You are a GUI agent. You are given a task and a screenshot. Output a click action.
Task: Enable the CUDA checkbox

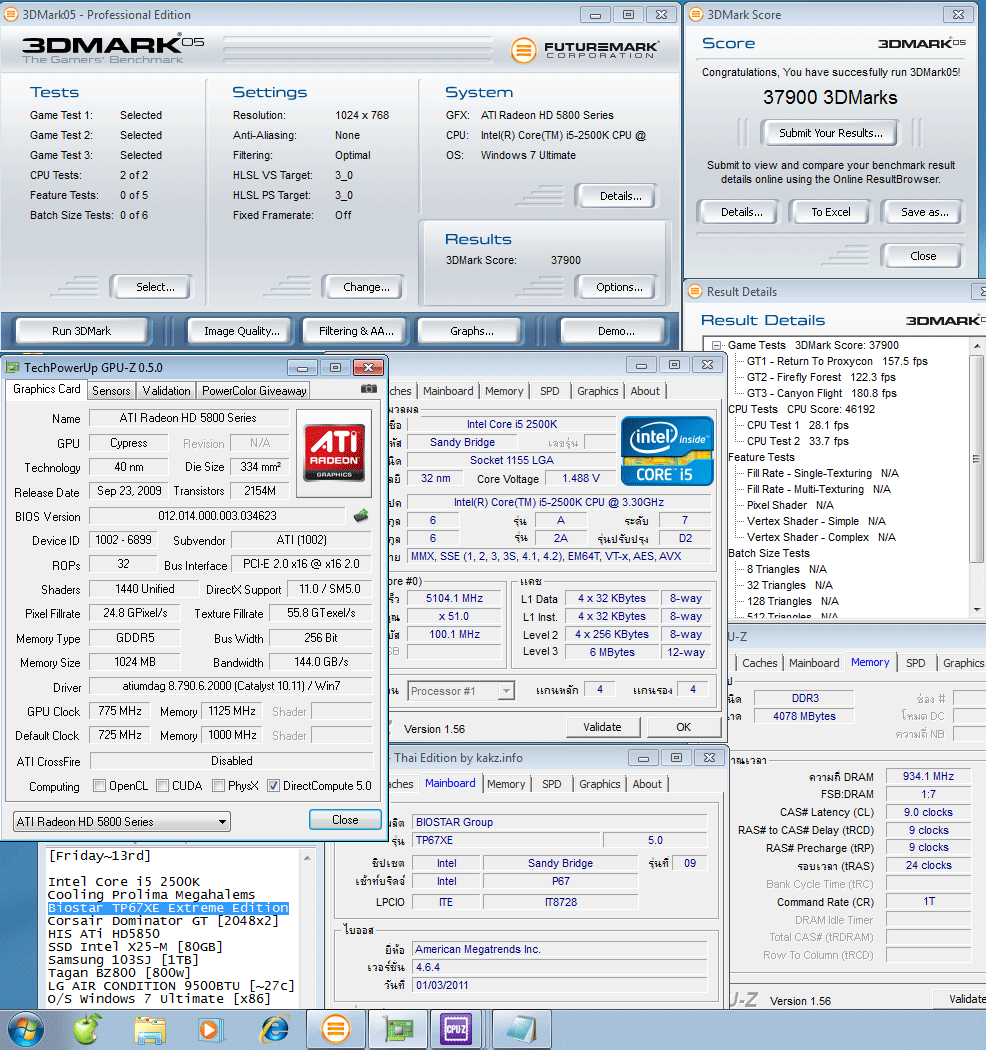tap(162, 785)
